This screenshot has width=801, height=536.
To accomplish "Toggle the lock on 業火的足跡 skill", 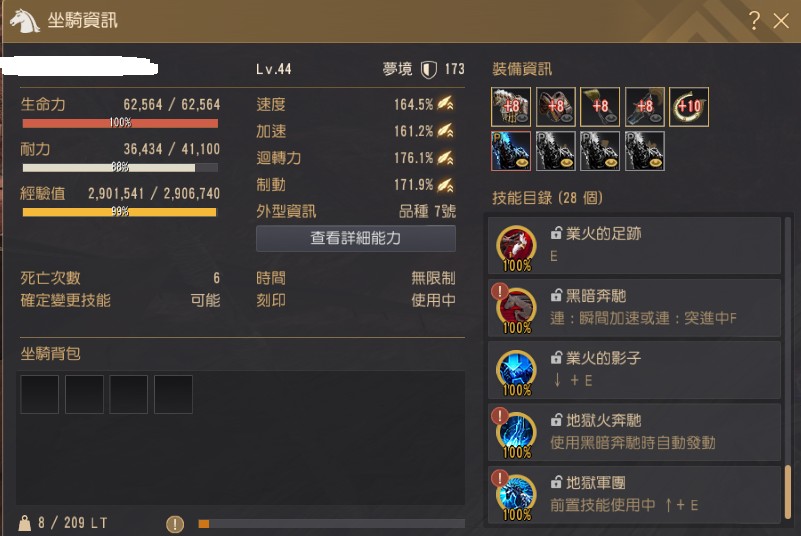I will (x=556, y=233).
